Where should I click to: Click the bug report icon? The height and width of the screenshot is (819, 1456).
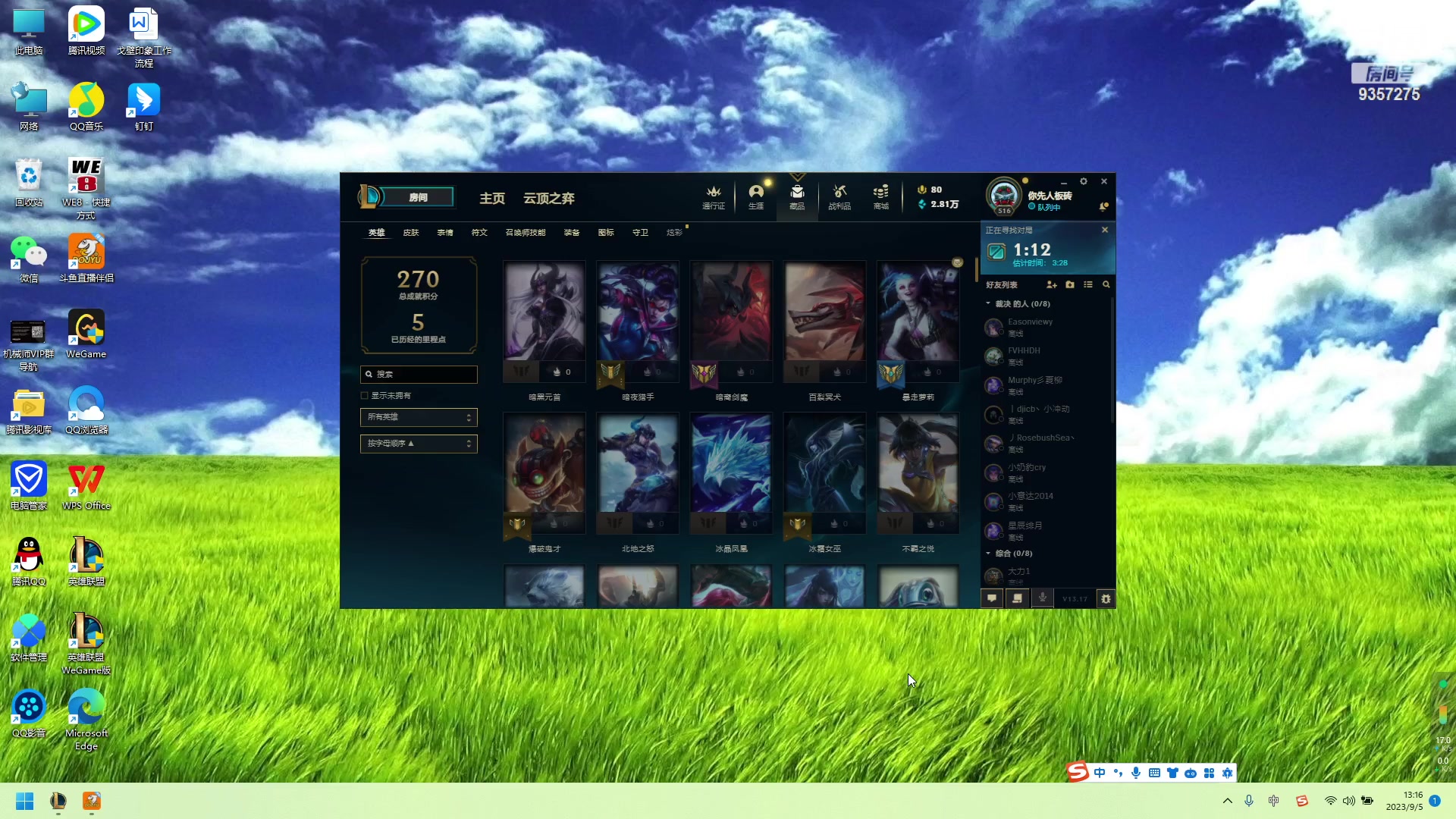point(1106,598)
